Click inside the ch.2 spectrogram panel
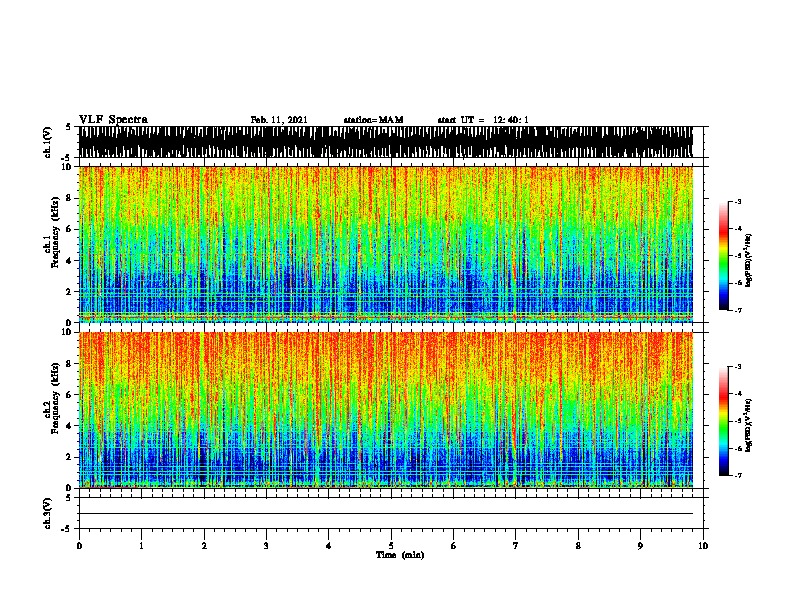Viewport: 792px width, 612px height. coord(385,410)
